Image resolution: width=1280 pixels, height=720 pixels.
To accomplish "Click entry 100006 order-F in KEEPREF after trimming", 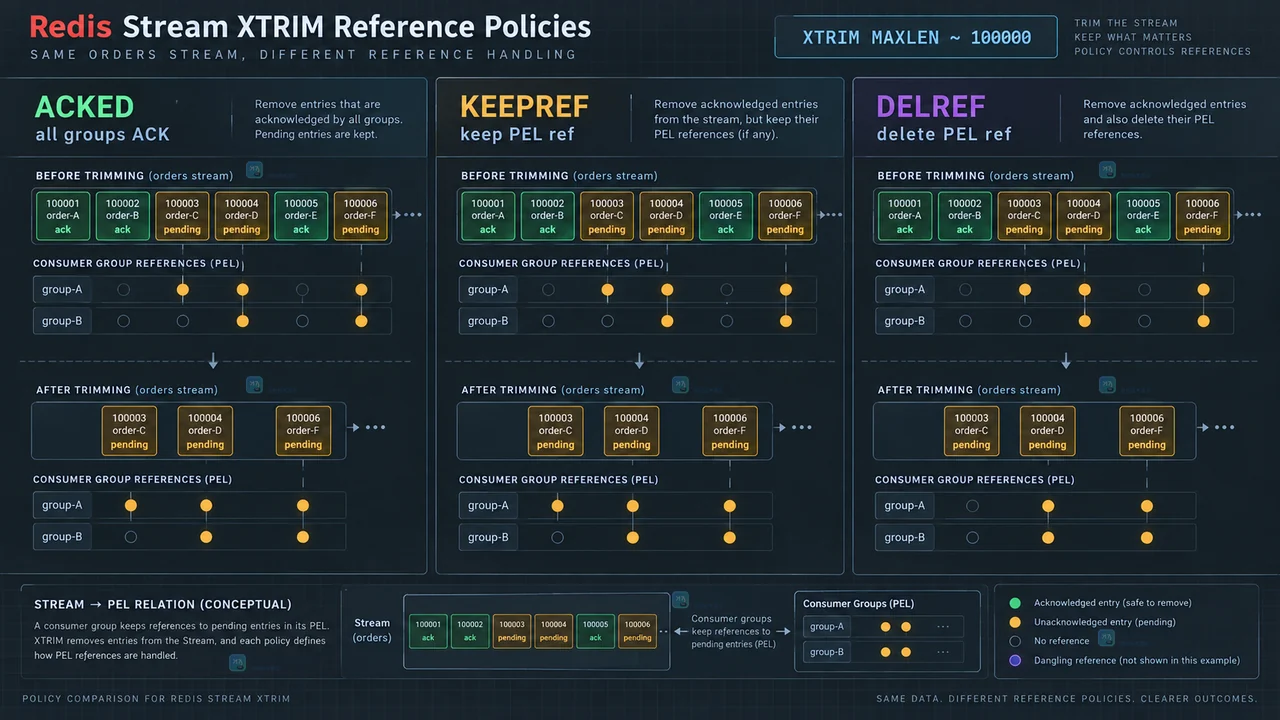I will coord(730,431).
